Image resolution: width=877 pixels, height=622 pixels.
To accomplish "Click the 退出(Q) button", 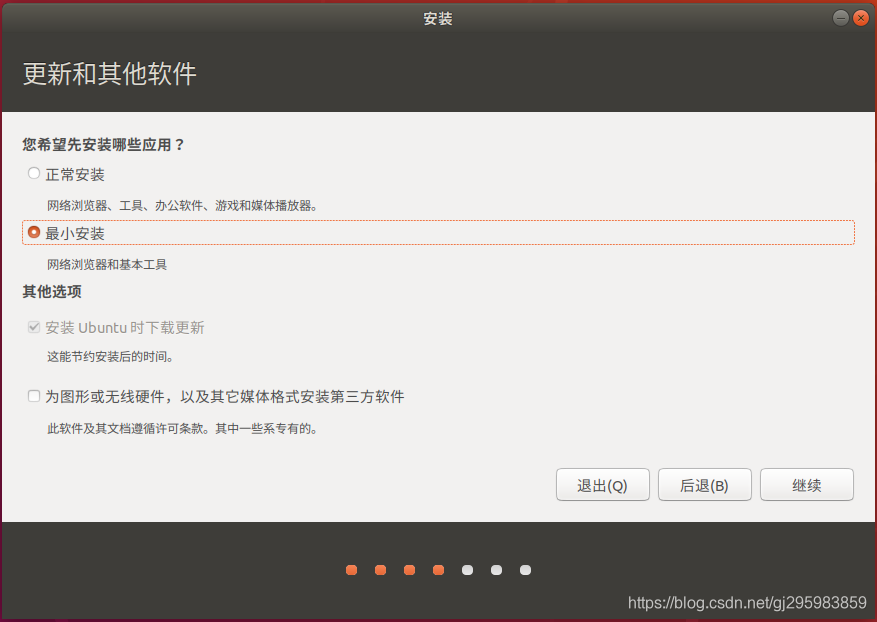I will pyautogui.click(x=602, y=485).
